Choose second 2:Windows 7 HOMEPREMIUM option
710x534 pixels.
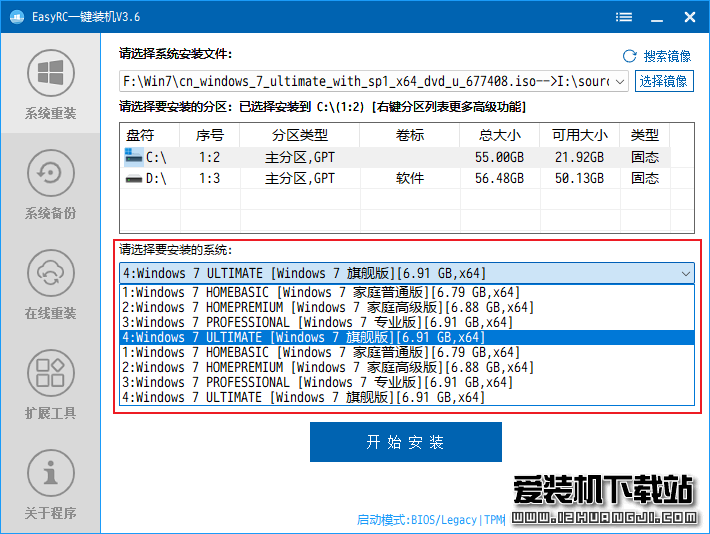[407, 367]
